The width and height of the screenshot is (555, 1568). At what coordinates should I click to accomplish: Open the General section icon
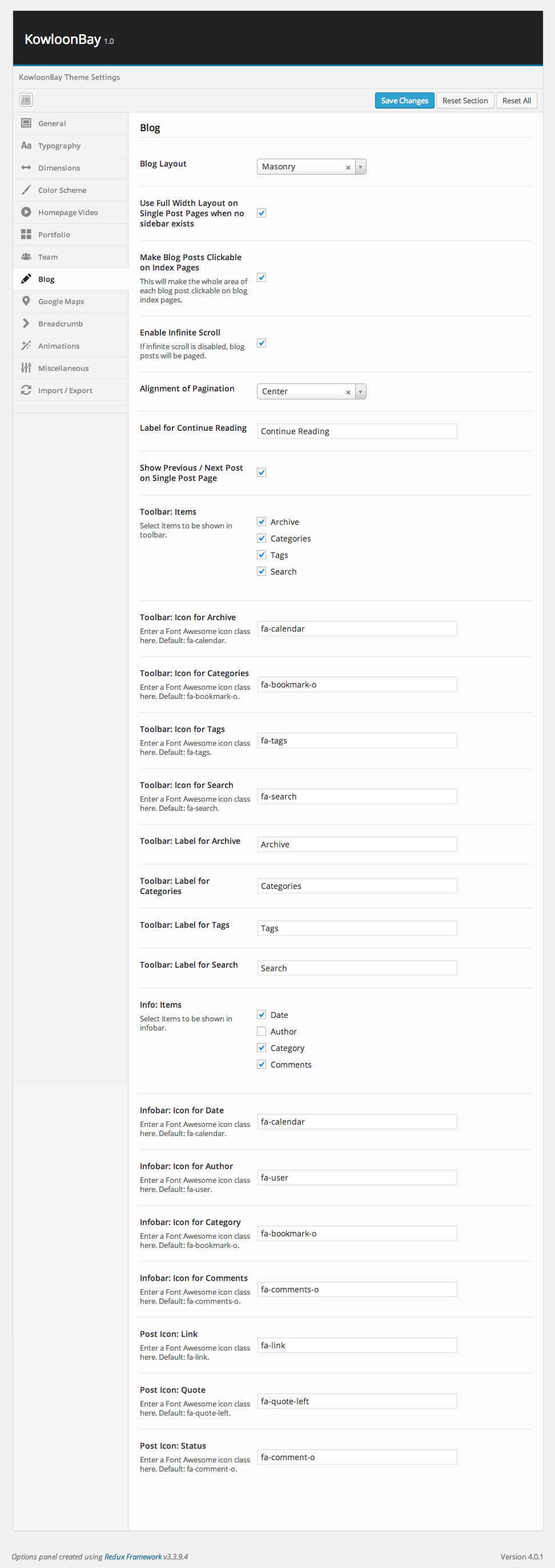(26, 123)
